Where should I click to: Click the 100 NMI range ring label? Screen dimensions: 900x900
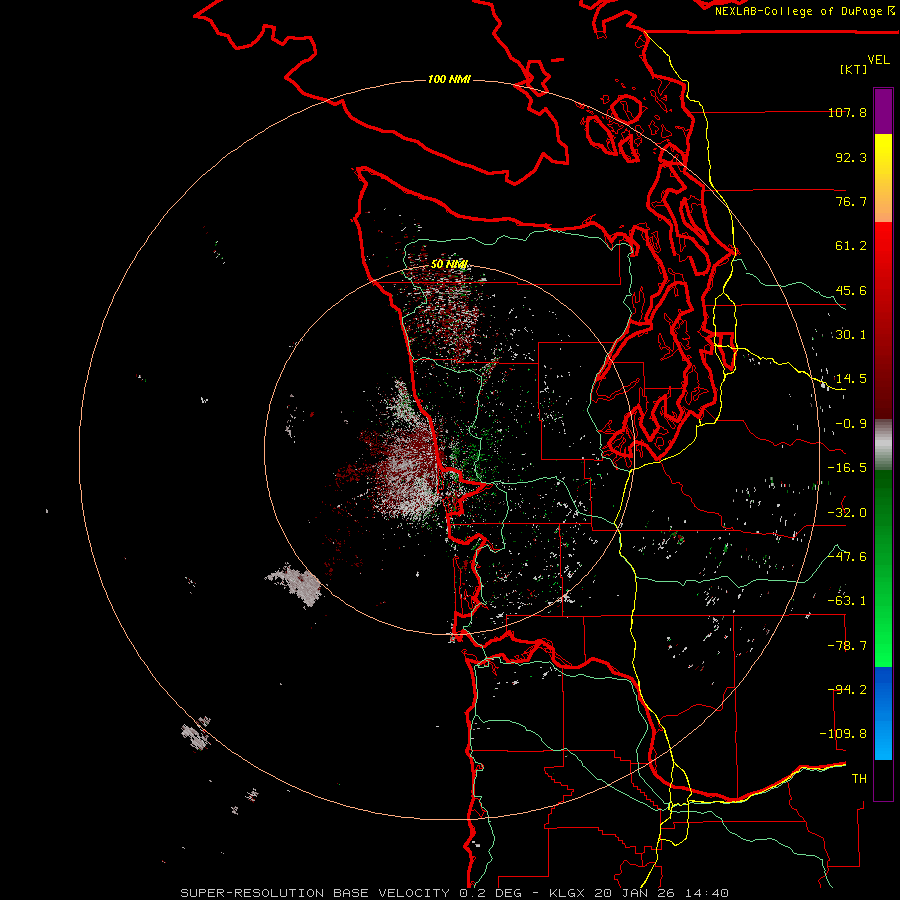pyautogui.click(x=449, y=79)
